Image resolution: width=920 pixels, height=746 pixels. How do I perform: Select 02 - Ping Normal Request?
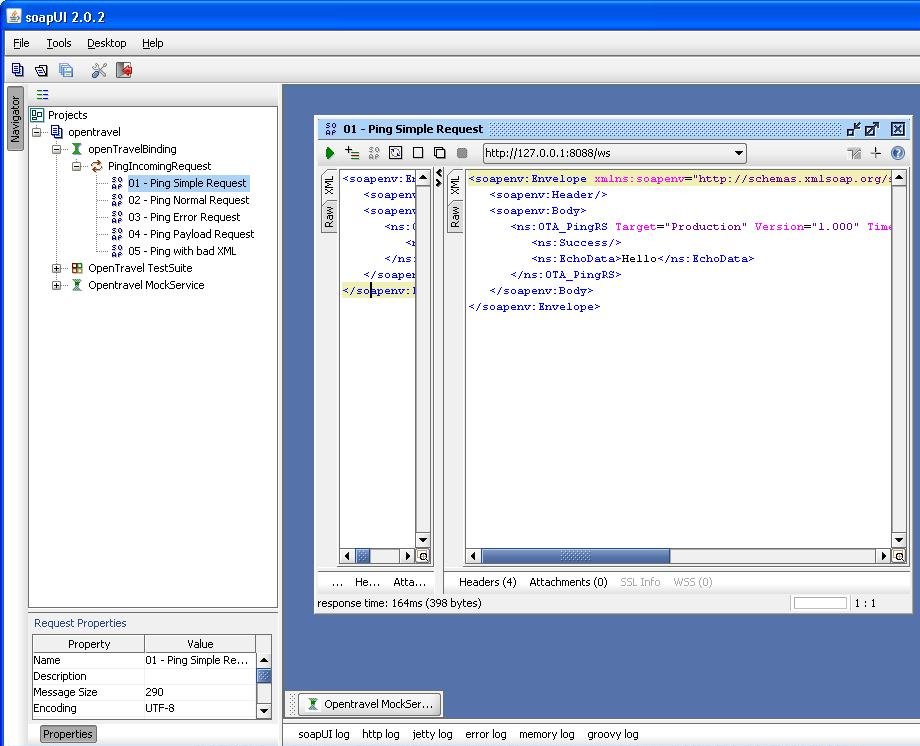coord(189,200)
